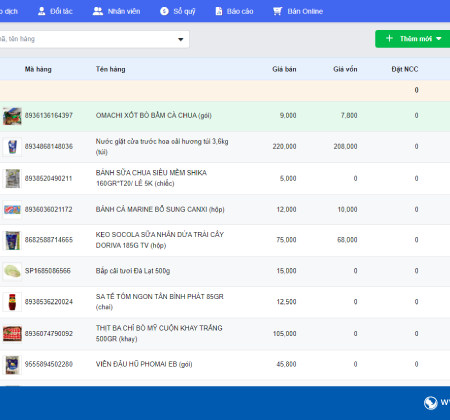Image resolution: width=450 pixels, height=420 pixels.
Task: Sort by Tên hàng column header
Action: [111, 69]
